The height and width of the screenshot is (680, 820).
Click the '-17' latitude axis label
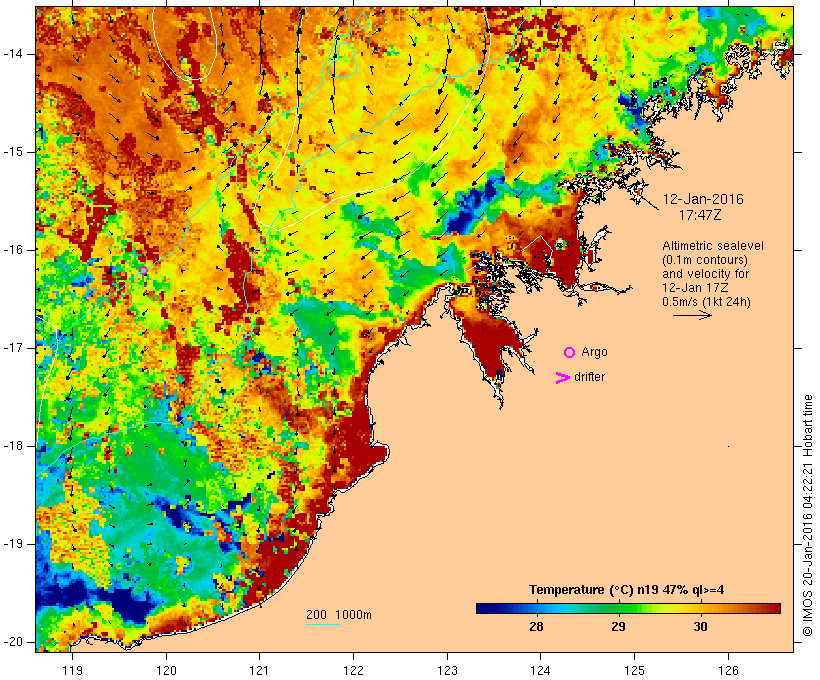[13, 348]
